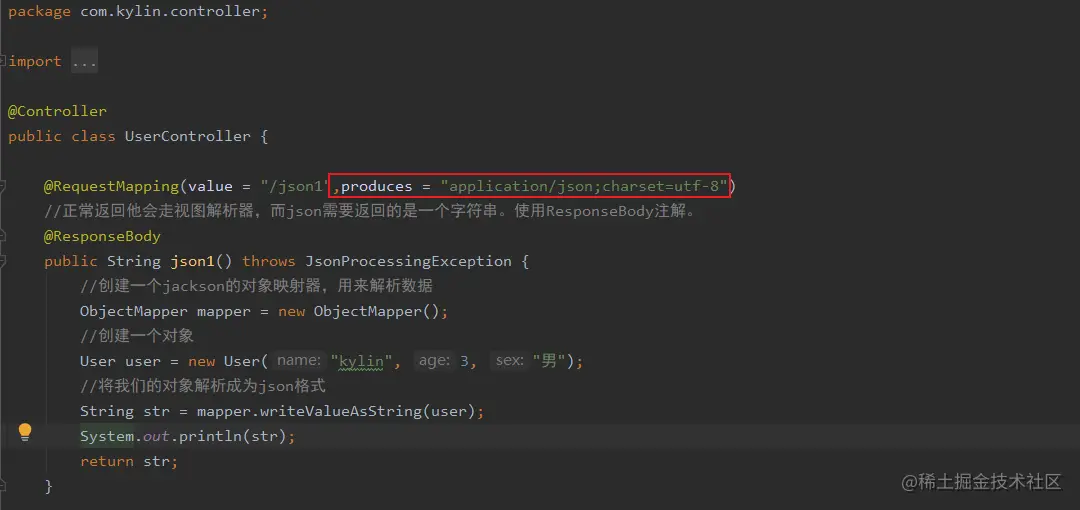Click the "application/json;charset=utf-8" string
Viewport: 1080px width, 510px height.
pyautogui.click(x=585, y=187)
